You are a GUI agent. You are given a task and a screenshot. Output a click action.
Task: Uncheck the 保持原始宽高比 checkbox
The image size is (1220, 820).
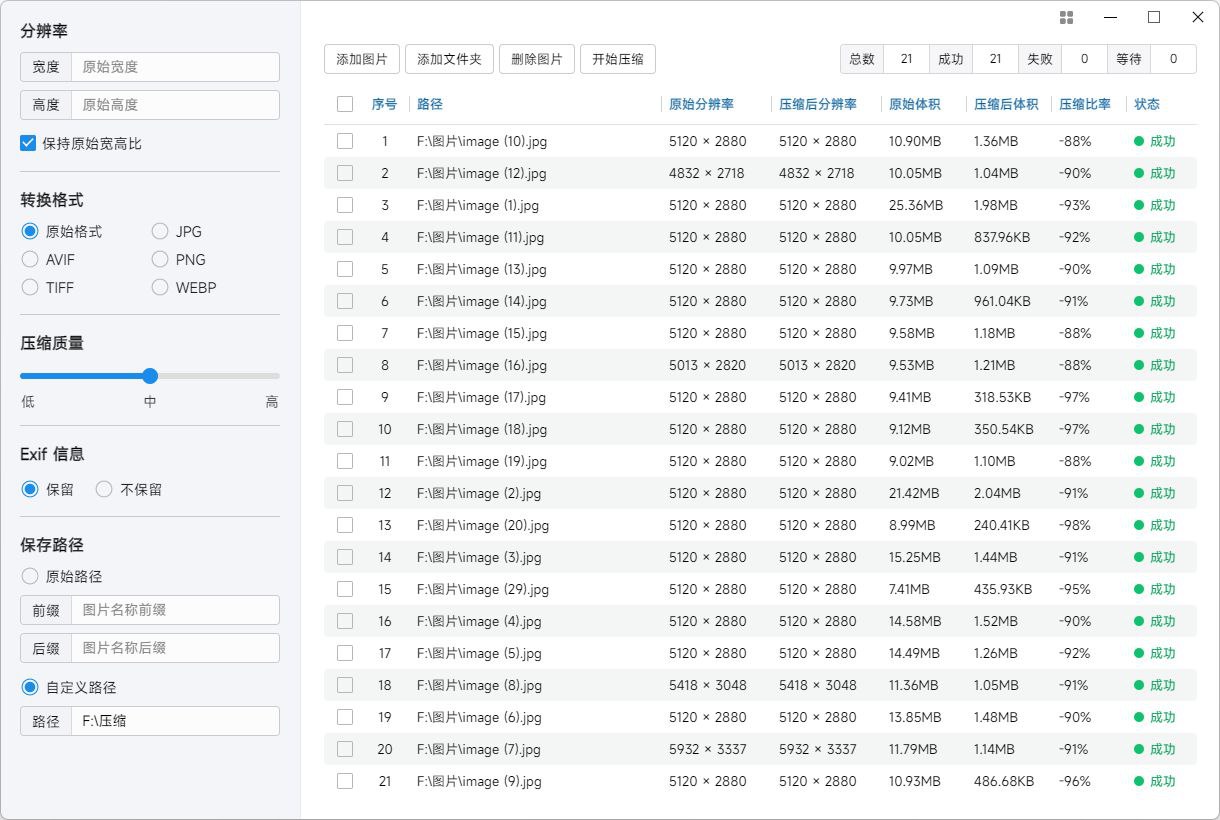tap(28, 143)
